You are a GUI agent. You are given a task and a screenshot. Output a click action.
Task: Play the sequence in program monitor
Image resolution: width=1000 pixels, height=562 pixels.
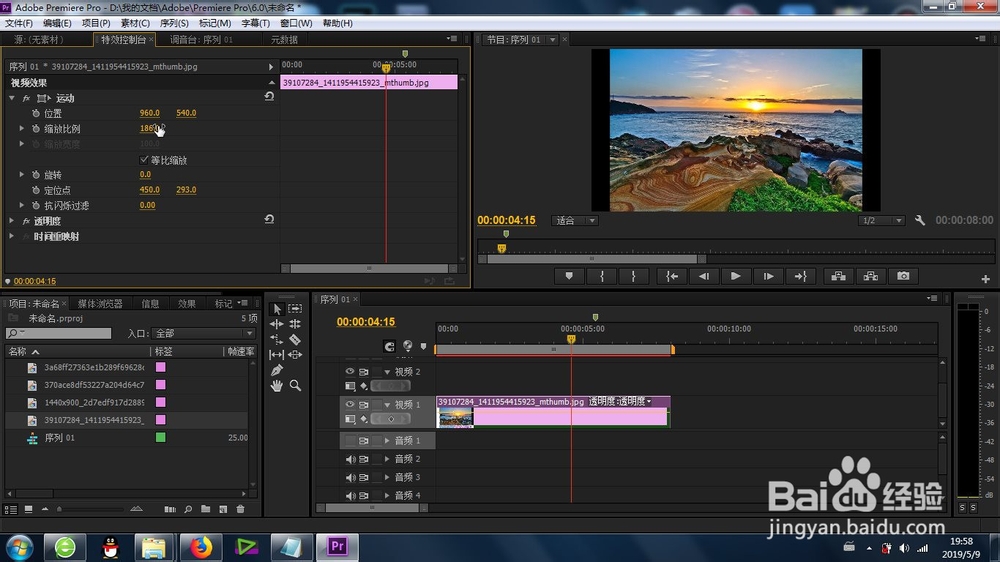pos(736,276)
